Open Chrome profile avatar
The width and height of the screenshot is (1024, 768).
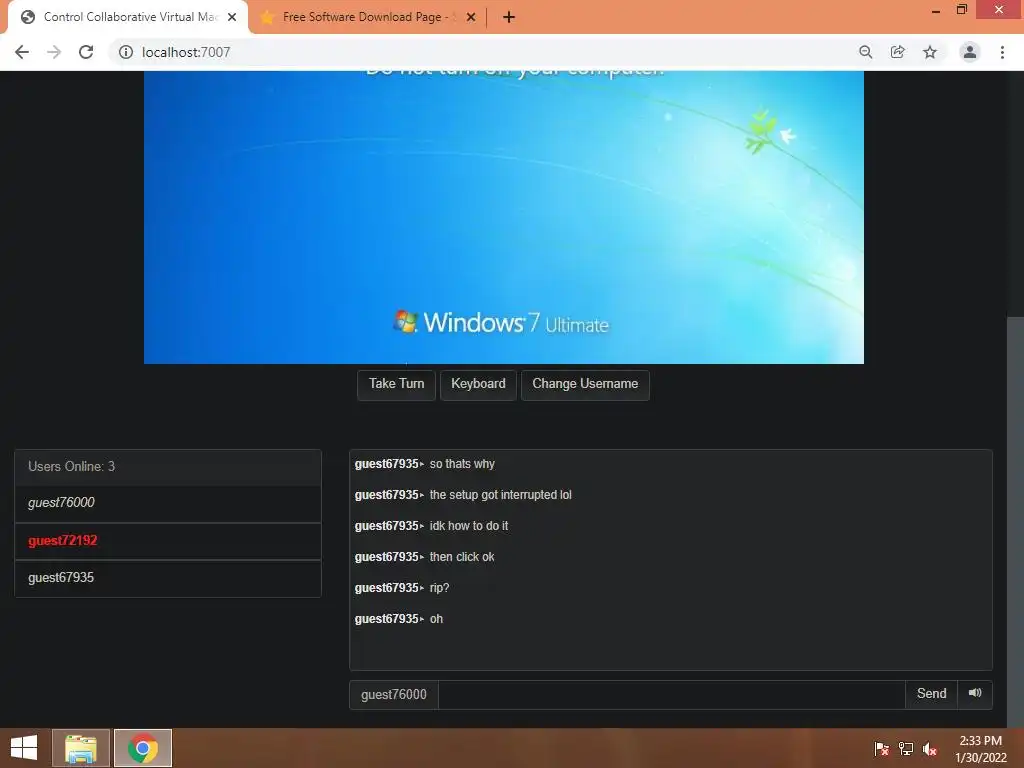pyautogui.click(x=970, y=52)
